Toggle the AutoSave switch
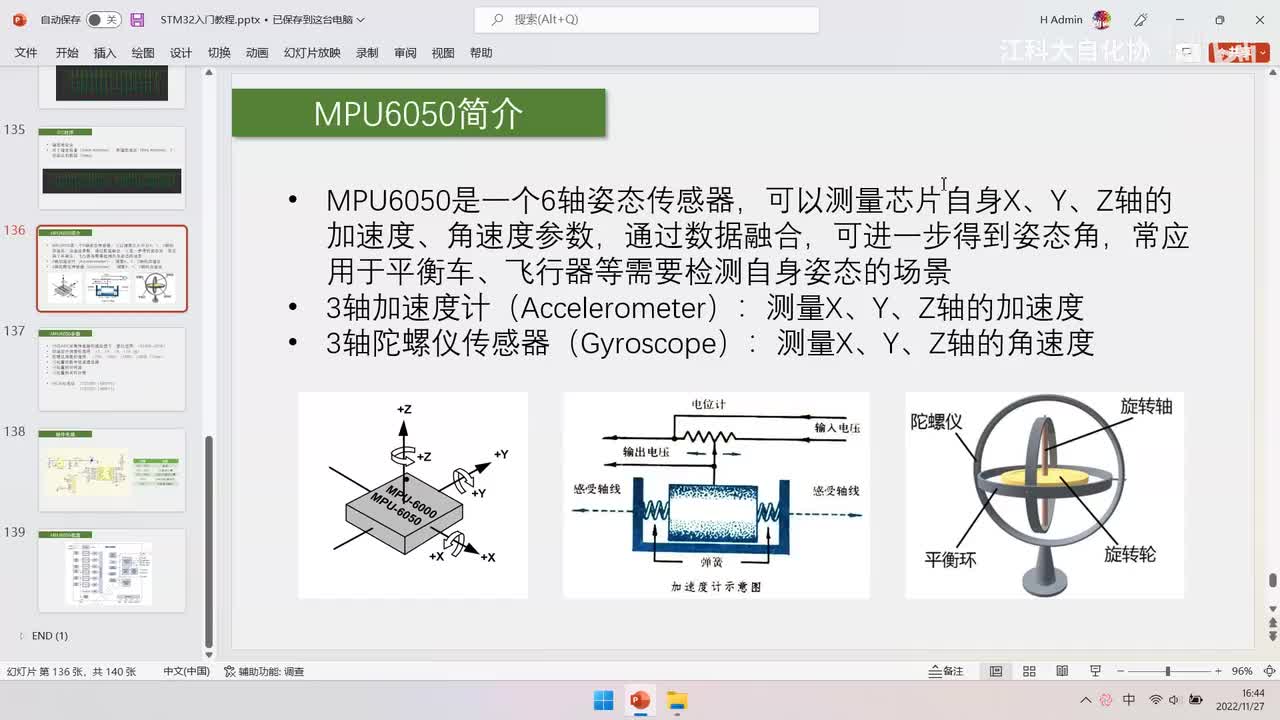Screen dimensions: 1280x720 pyautogui.click(x=103, y=20)
